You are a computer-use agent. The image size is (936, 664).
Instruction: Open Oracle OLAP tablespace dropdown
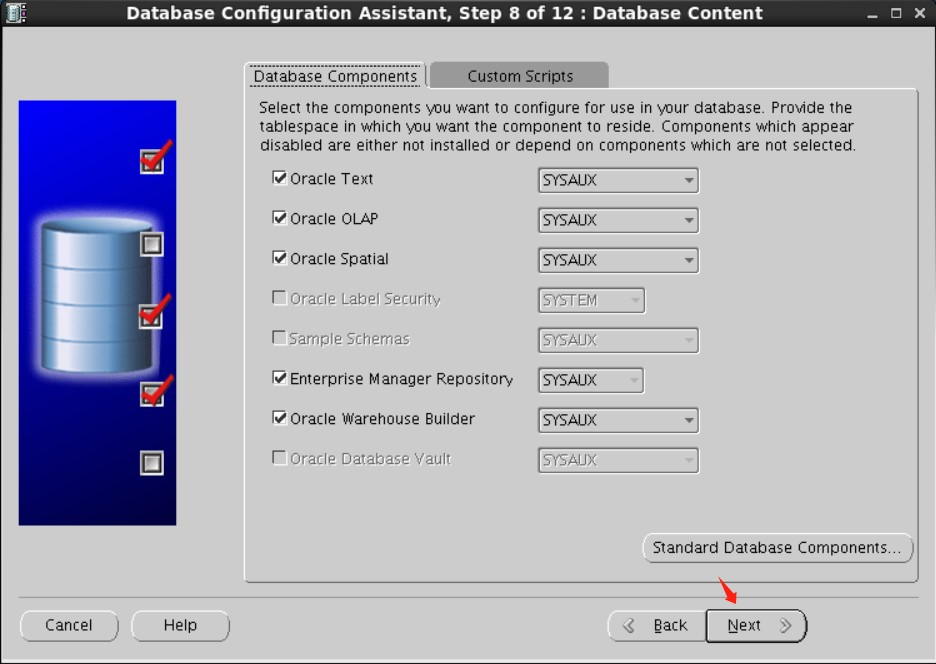pos(618,220)
